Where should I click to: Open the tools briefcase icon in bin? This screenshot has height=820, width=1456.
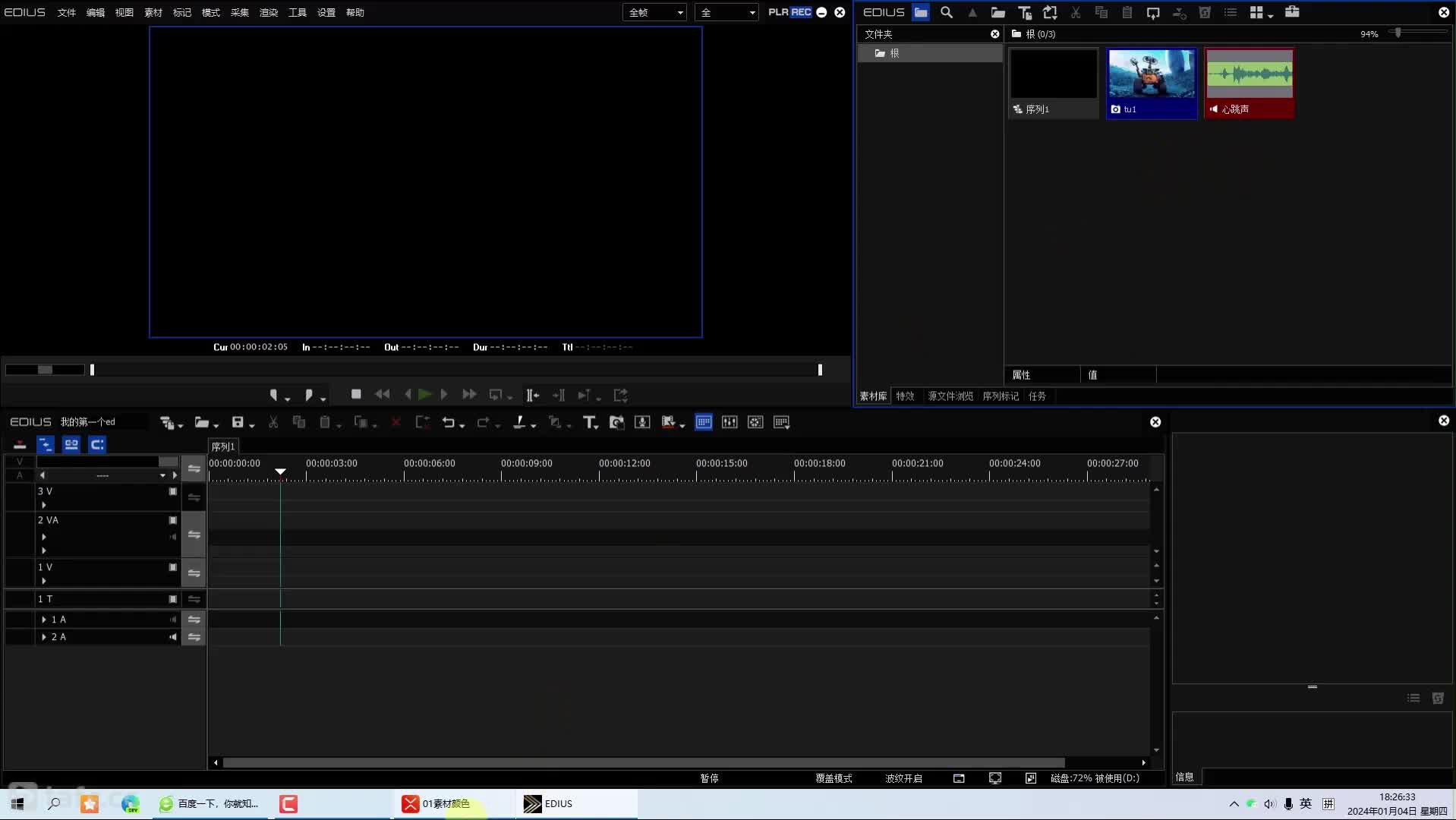click(1292, 12)
